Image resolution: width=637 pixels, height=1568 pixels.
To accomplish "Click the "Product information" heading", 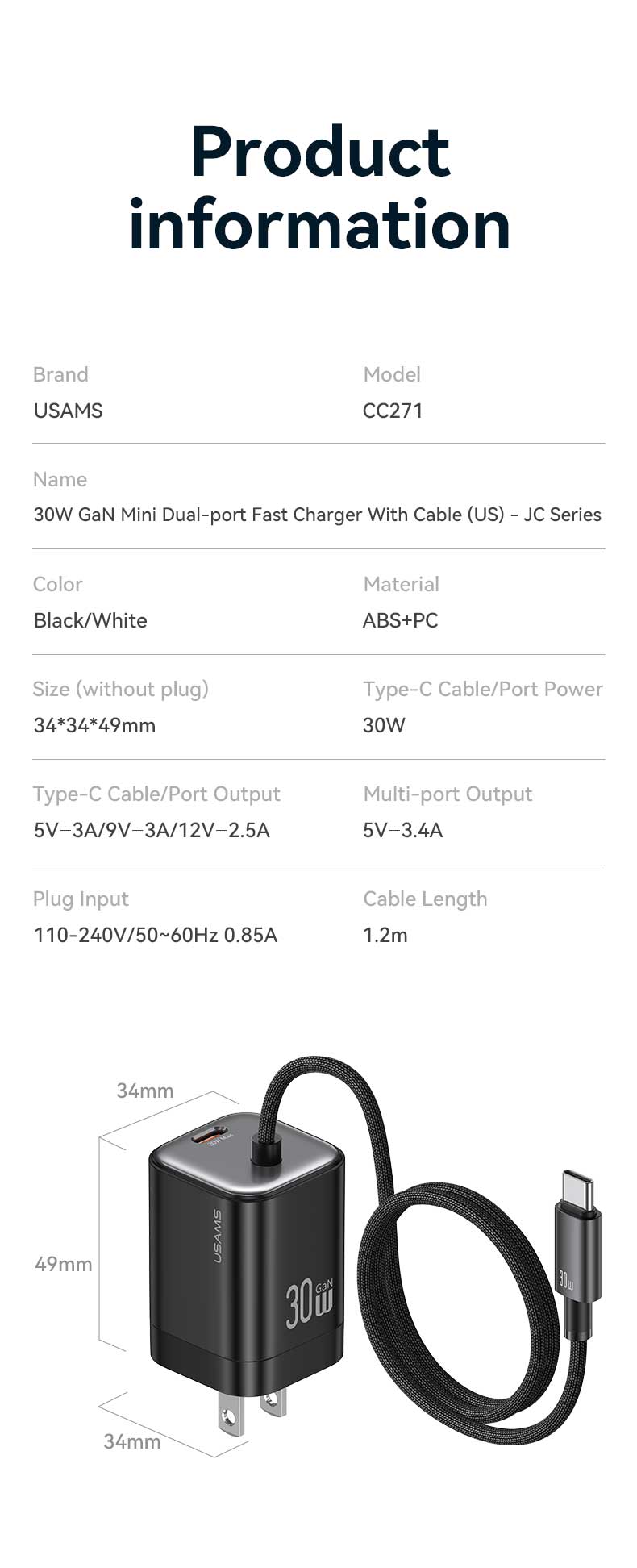I will 319,188.
